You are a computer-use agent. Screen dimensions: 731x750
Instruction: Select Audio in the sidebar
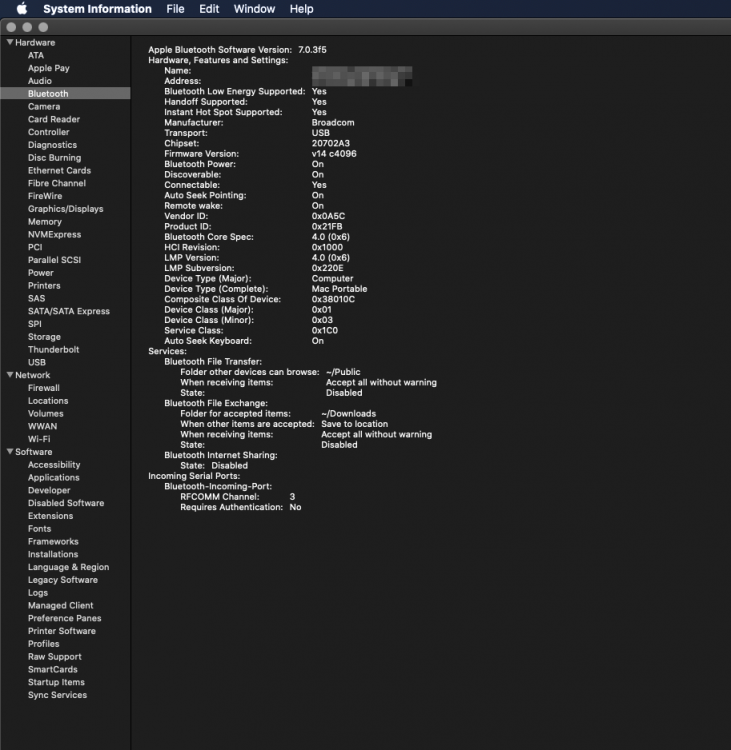40,81
